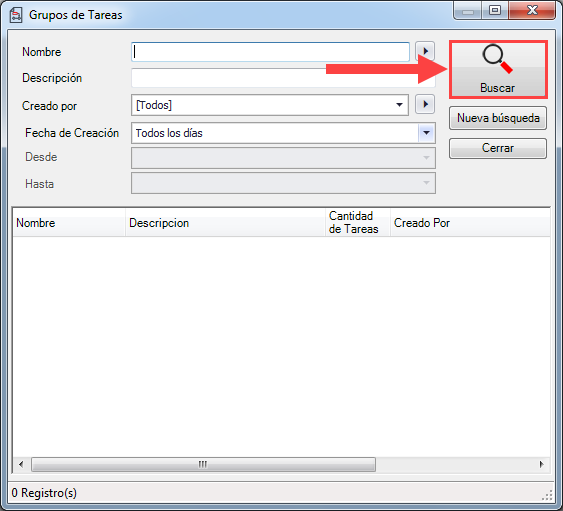Click the Grupos de Tareas window icon
This screenshot has width=563, height=511.
point(16,15)
